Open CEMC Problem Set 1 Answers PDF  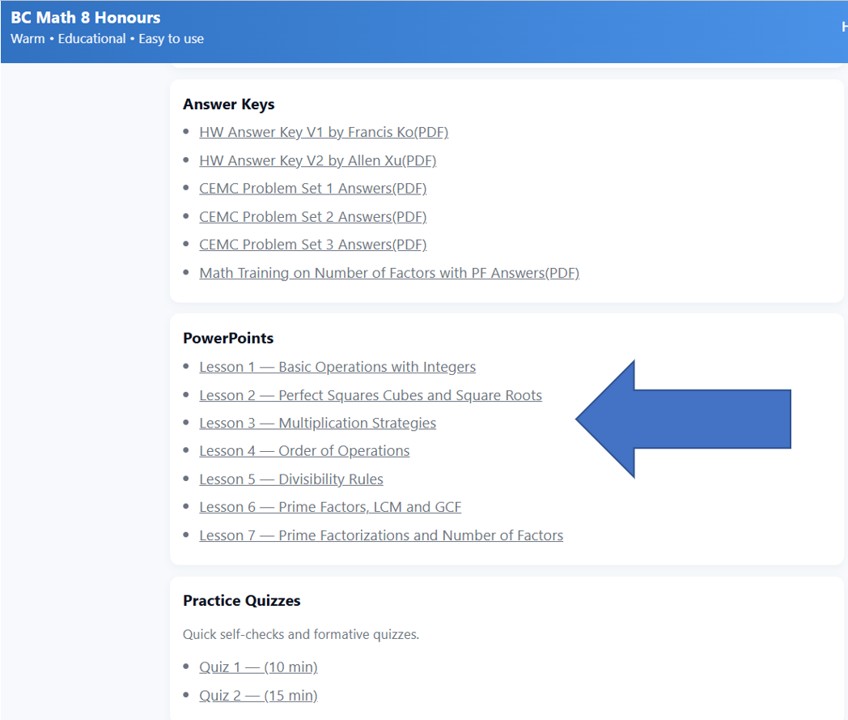pos(312,188)
